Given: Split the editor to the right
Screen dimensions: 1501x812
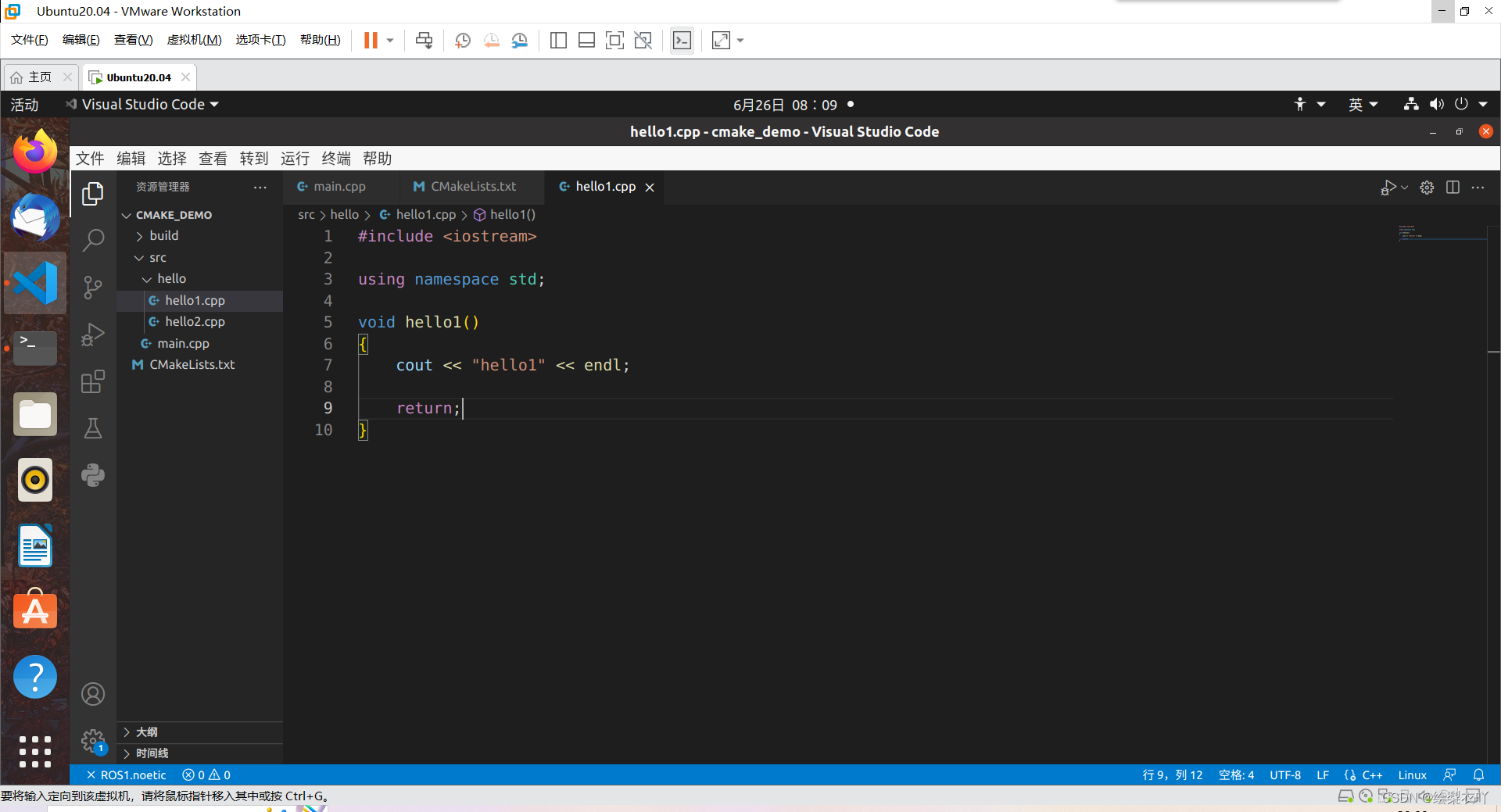Looking at the screenshot, I should (x=1453, y=188).
